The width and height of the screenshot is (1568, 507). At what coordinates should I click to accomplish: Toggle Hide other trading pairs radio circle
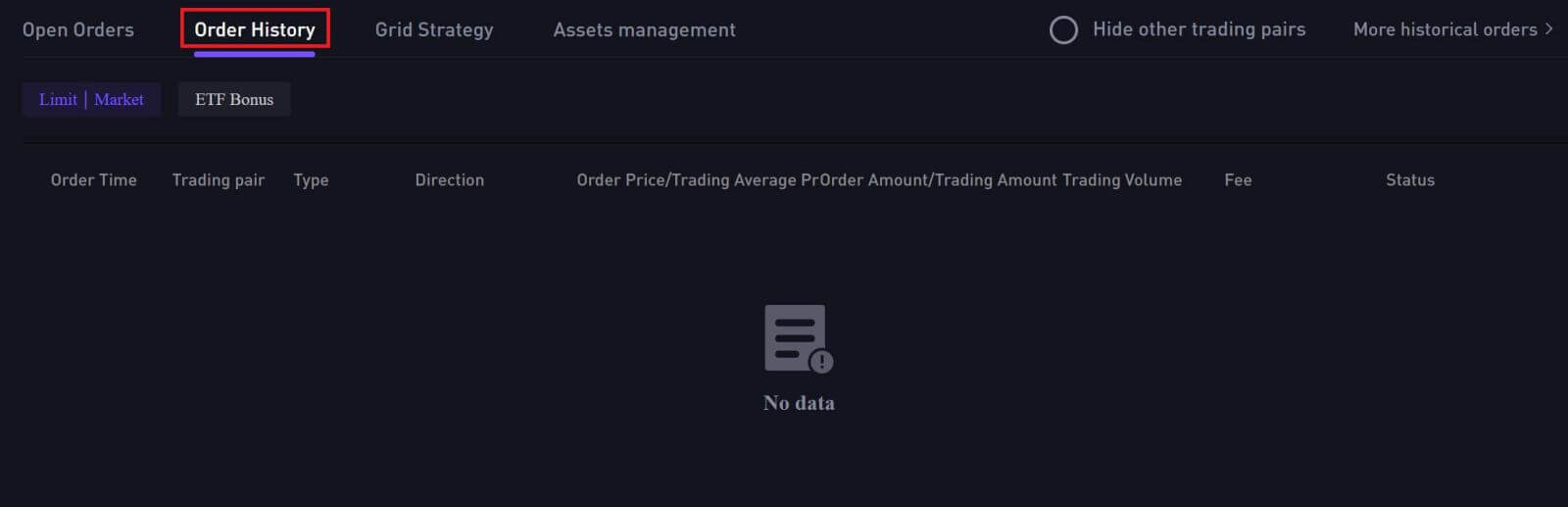pyautogui.click(x=1063, y=30)
